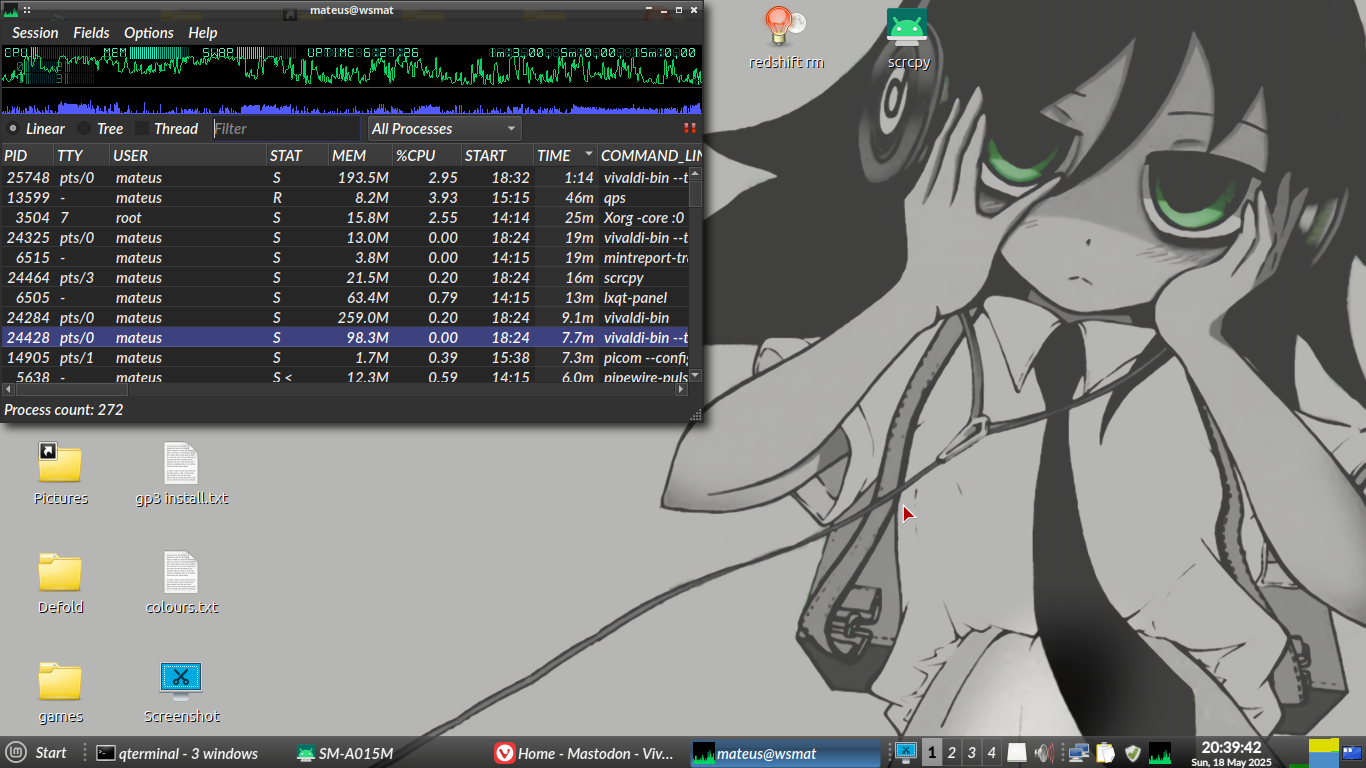
Task: Click the mateus@wsmat taskbar button
Action: pyautogui.click(x=785, y=753)
